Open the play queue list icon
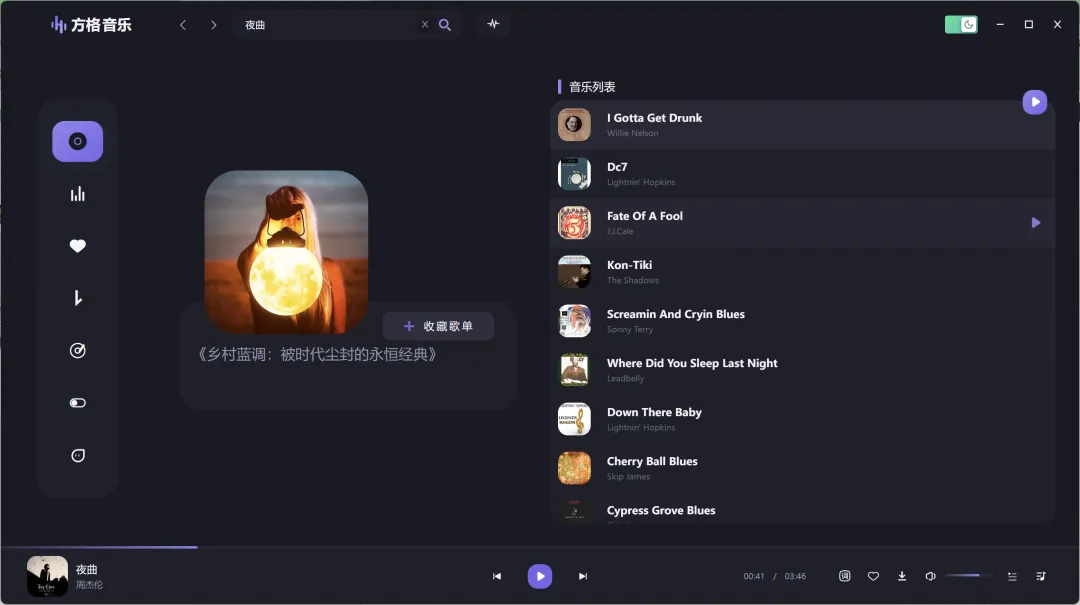 [x=1011, y=576]
